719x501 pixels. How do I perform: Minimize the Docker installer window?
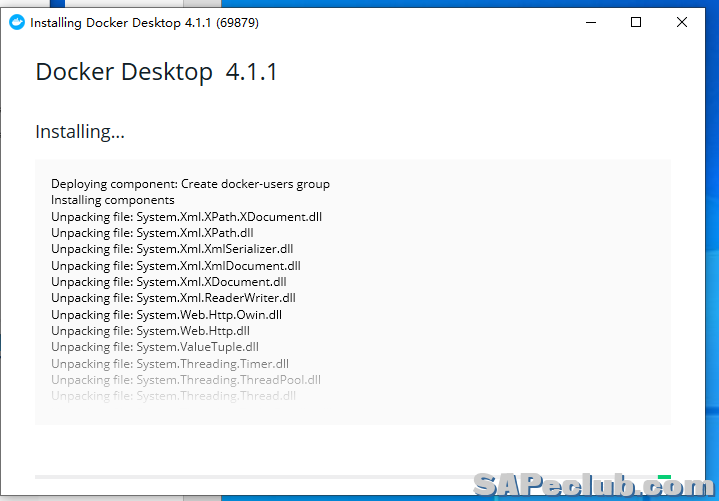(x=589, y=22)
